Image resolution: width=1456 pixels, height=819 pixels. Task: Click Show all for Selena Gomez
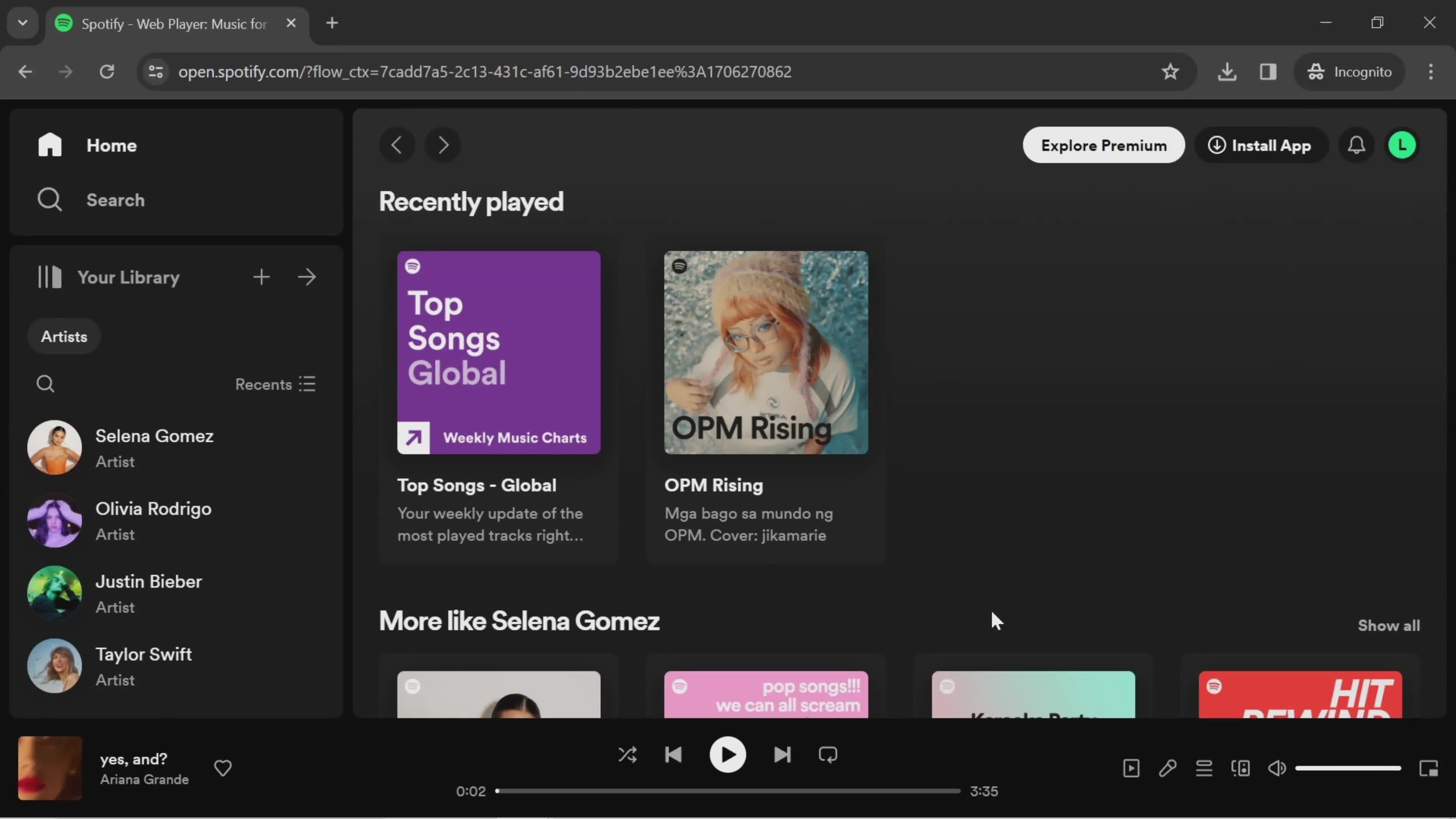(1389, 625)
